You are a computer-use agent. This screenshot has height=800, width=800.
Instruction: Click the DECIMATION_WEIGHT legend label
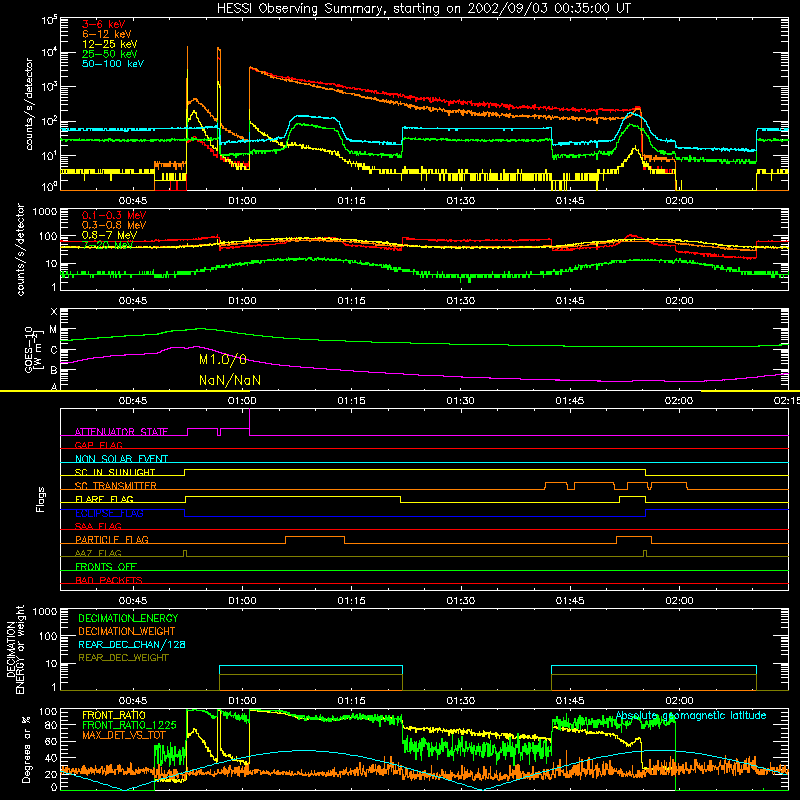[127, 631]
